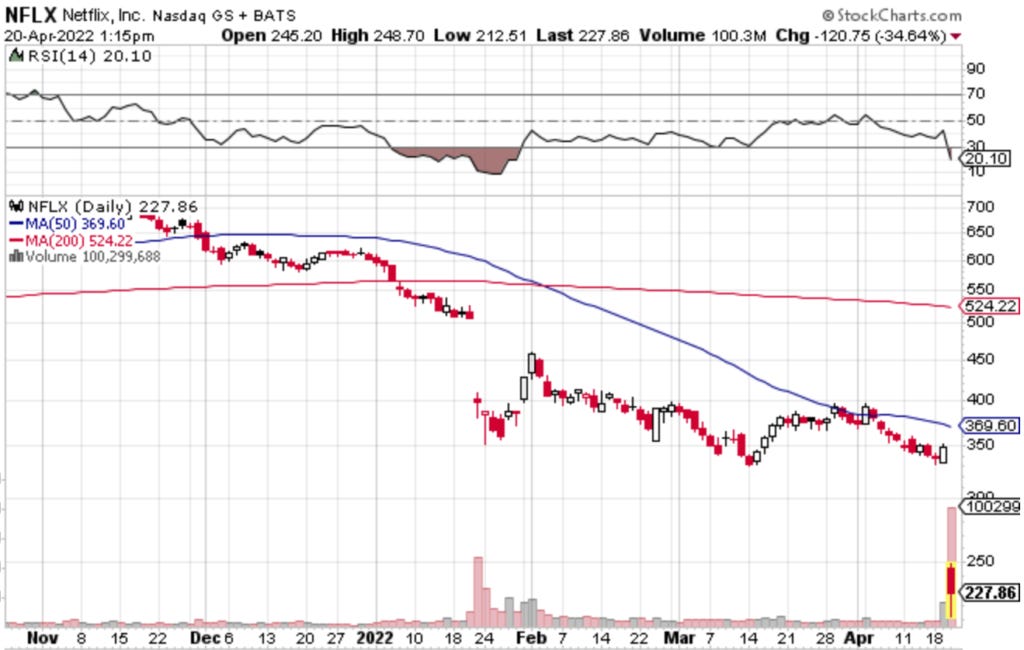Click the 369.60 MA(50) price tag
The height and width of the screenshot is (650, 1024).
tap(989, 426)
